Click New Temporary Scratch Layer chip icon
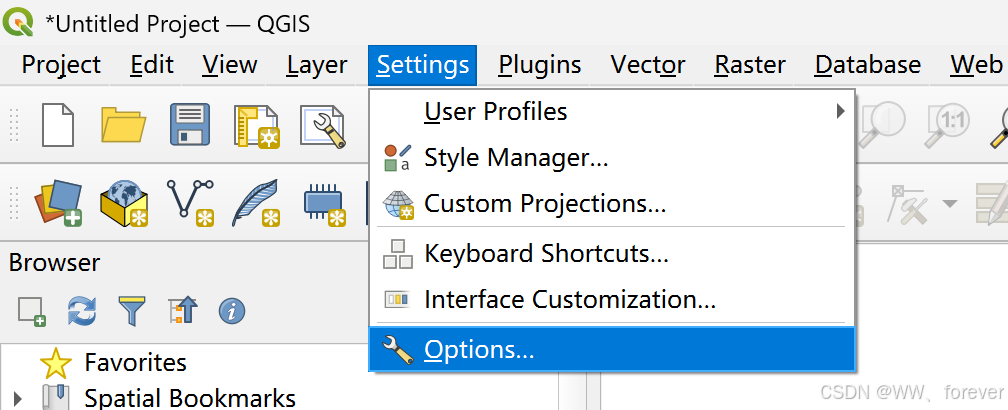The width and height of the screenshot is (1008, 410). pyautogui.click(x=325, y=206)
